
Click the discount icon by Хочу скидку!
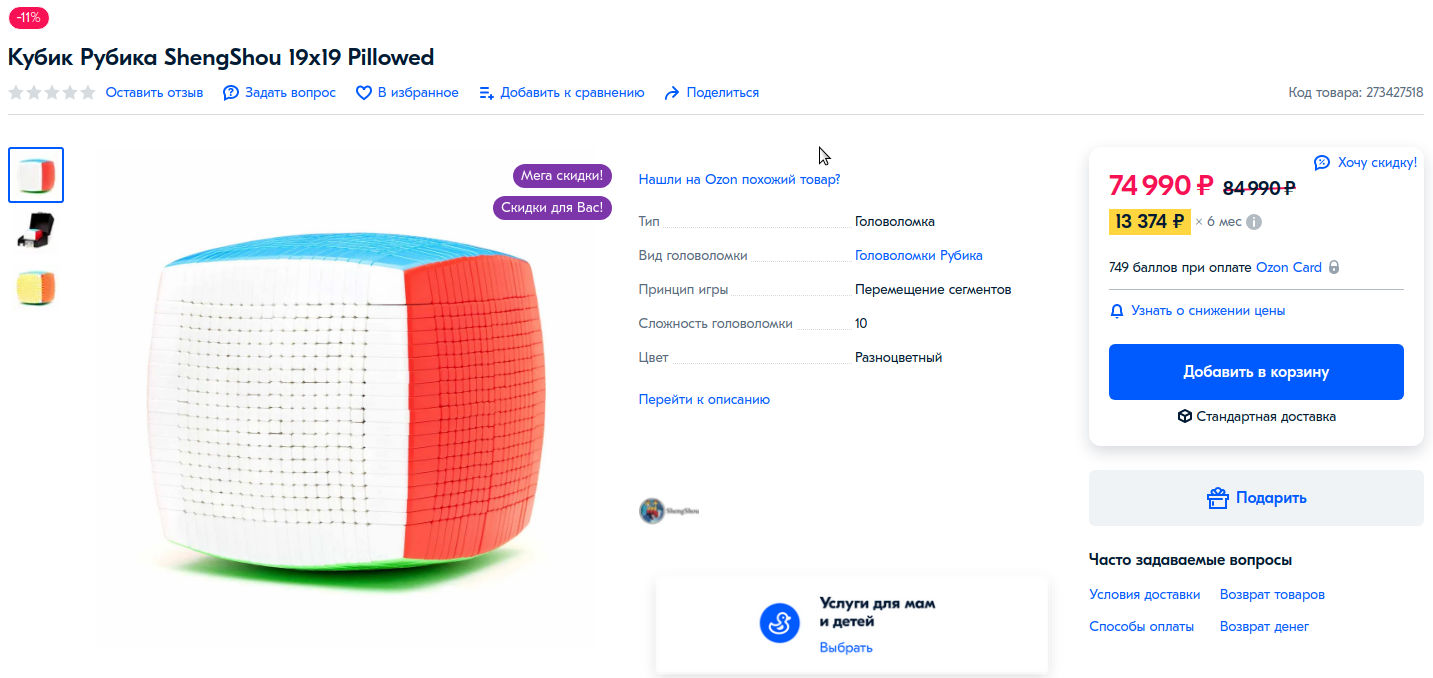[1322, 162]
